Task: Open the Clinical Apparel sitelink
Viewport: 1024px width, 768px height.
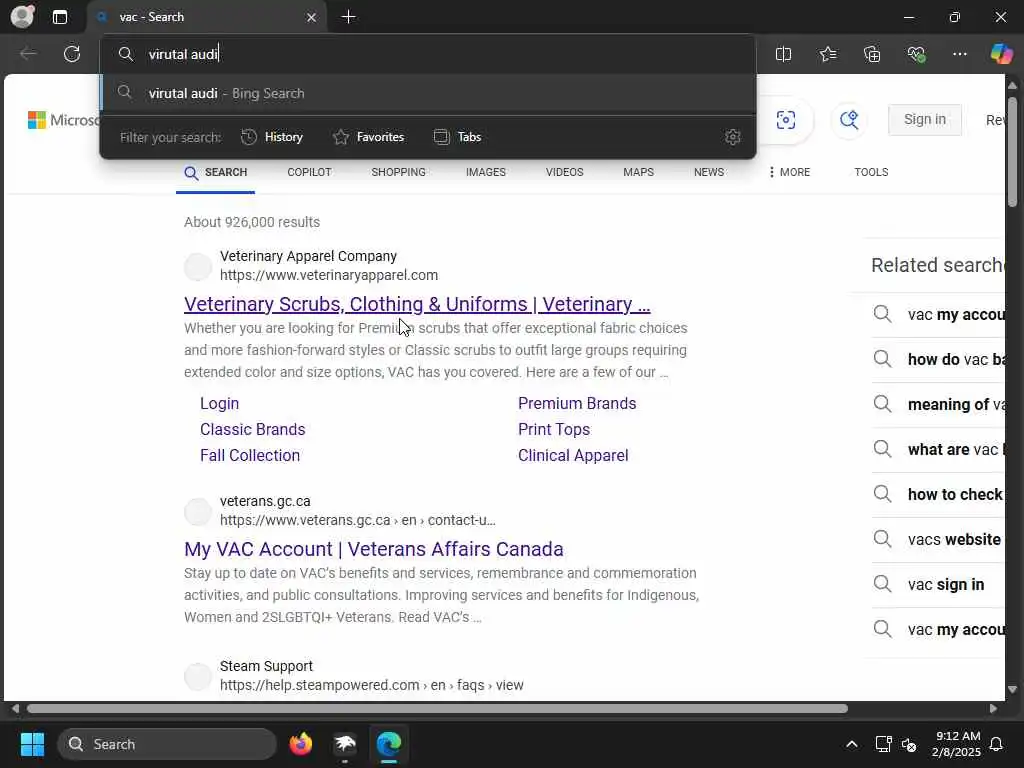Action: [x=573, y=456]
